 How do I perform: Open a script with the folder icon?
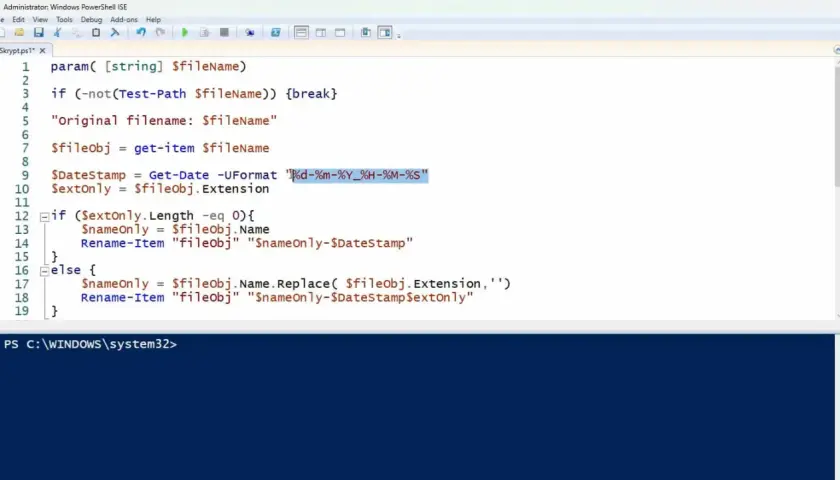tap(19, 33)
